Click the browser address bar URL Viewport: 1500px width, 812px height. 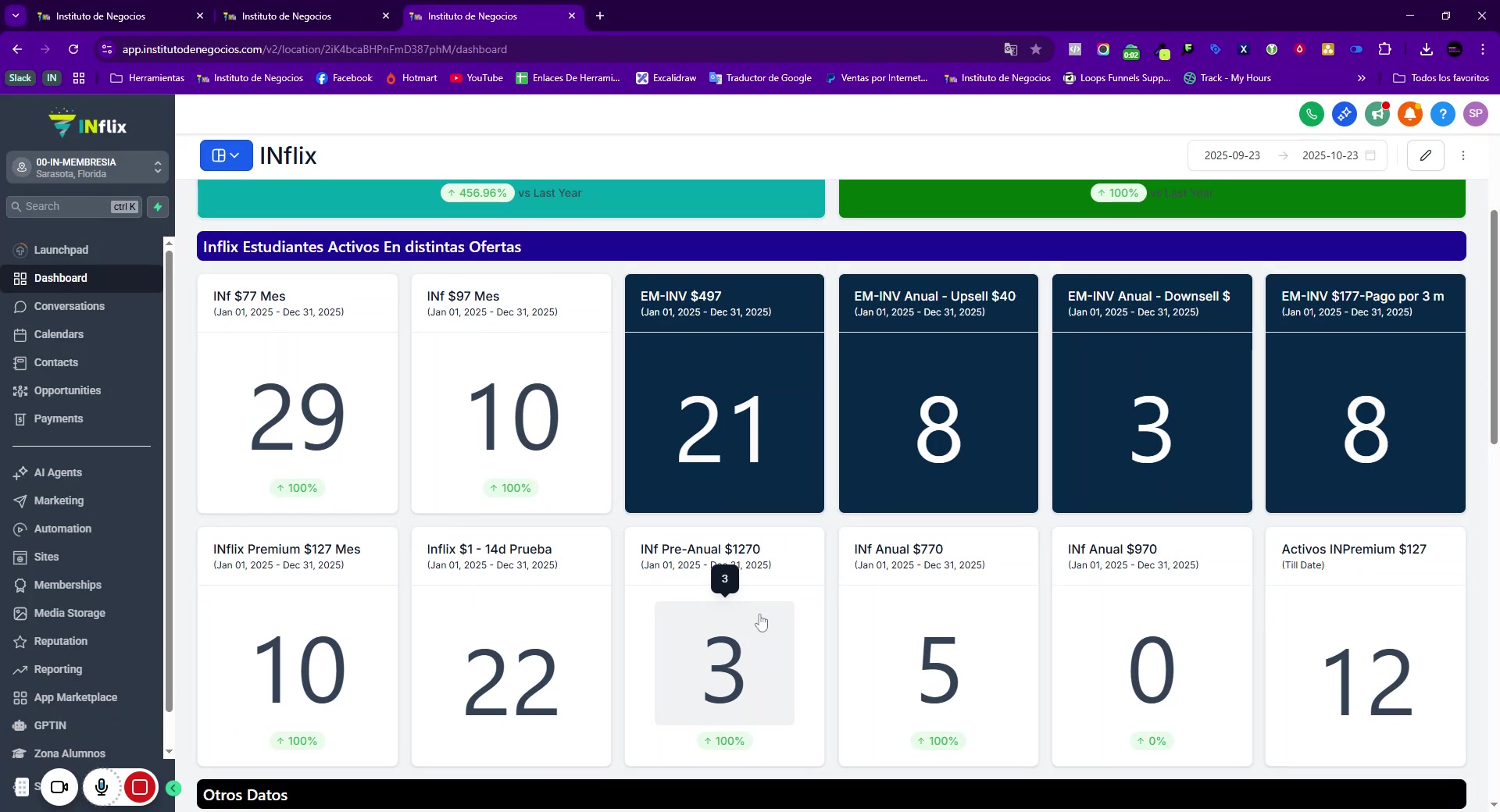tap(315, 49)
